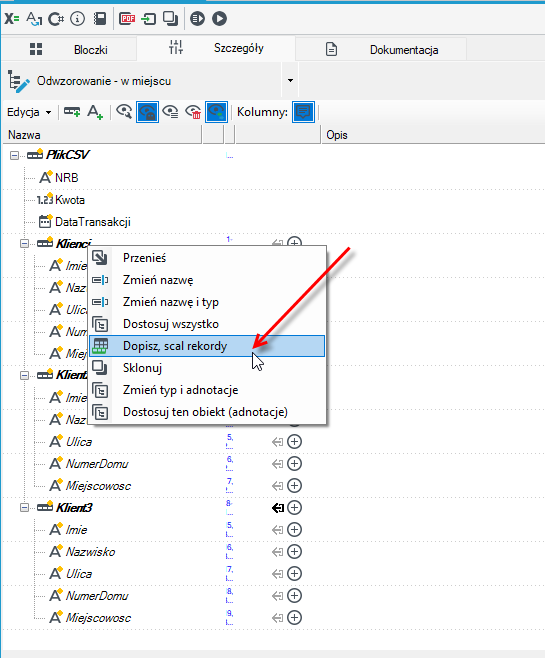Click the add object icon with green plus
The width and height of the screenshot is (545, 658).
tap(72, 112)
